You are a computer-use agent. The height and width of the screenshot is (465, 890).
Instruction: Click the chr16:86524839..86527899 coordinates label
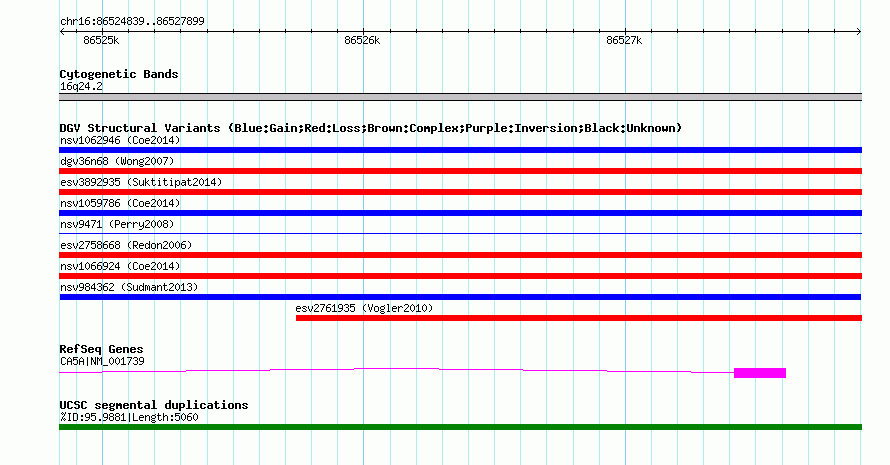132,22
